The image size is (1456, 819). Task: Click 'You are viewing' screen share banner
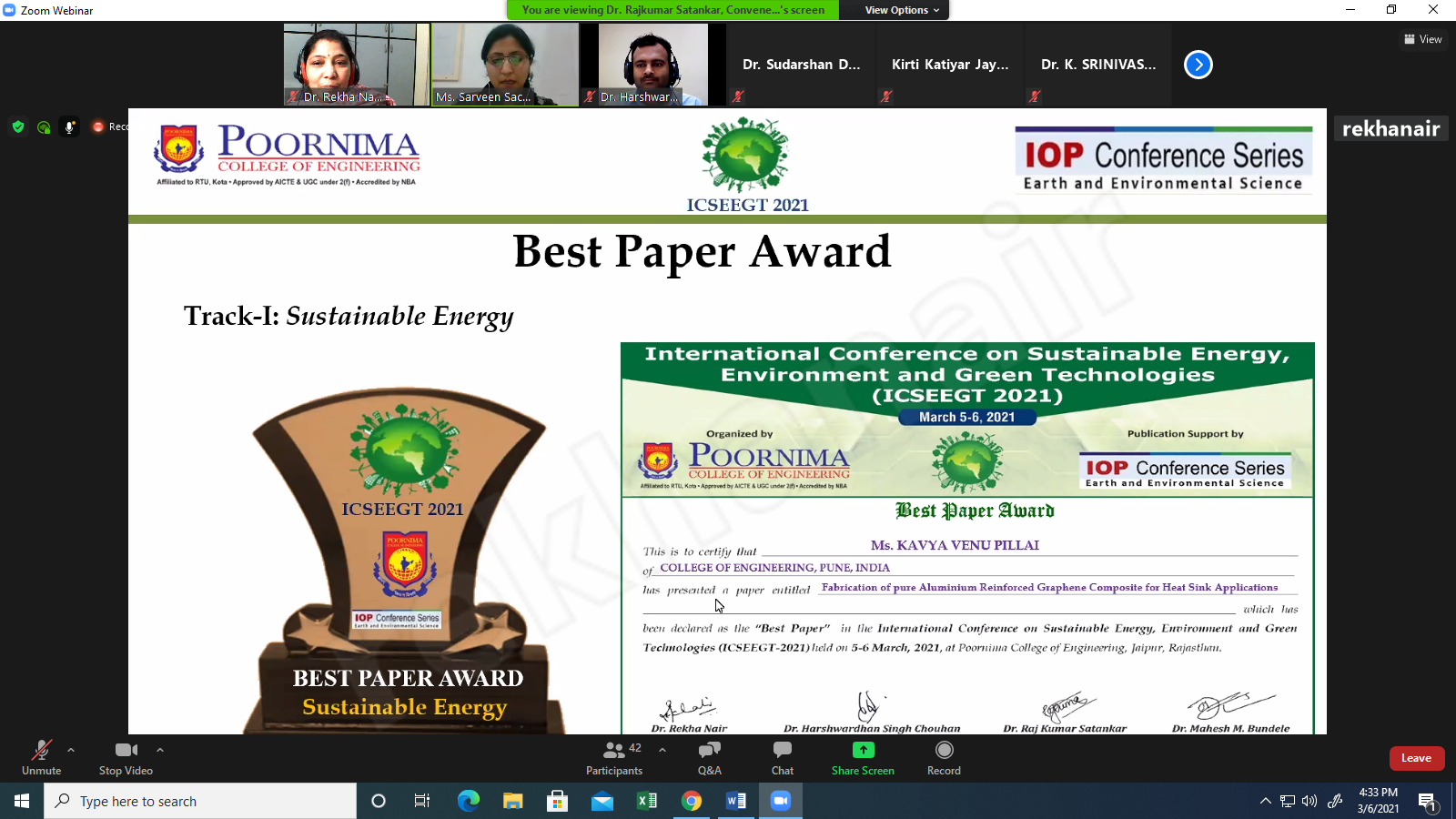673,10
